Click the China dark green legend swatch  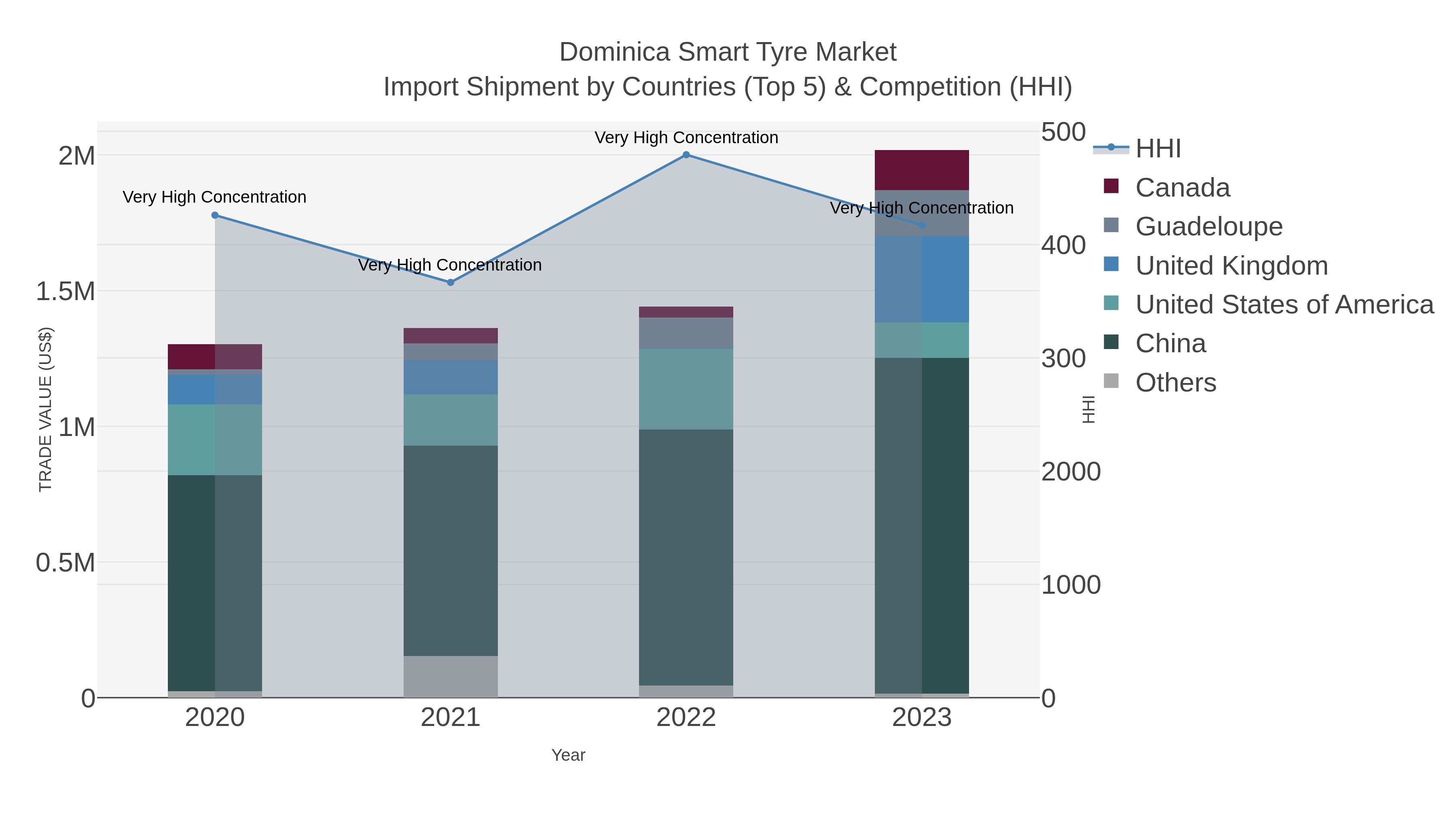tap(1111, 342)
